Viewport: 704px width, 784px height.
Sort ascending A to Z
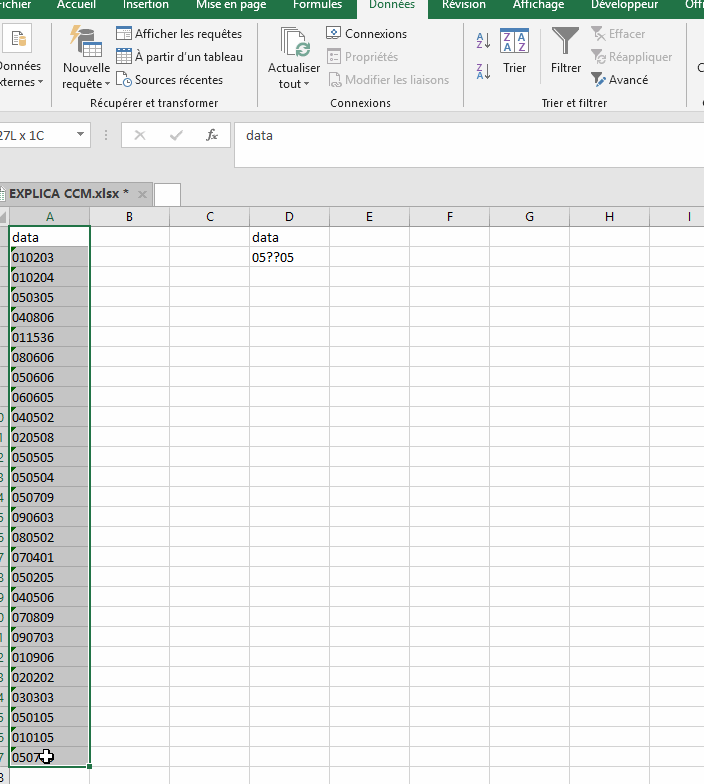coord(483,40)
